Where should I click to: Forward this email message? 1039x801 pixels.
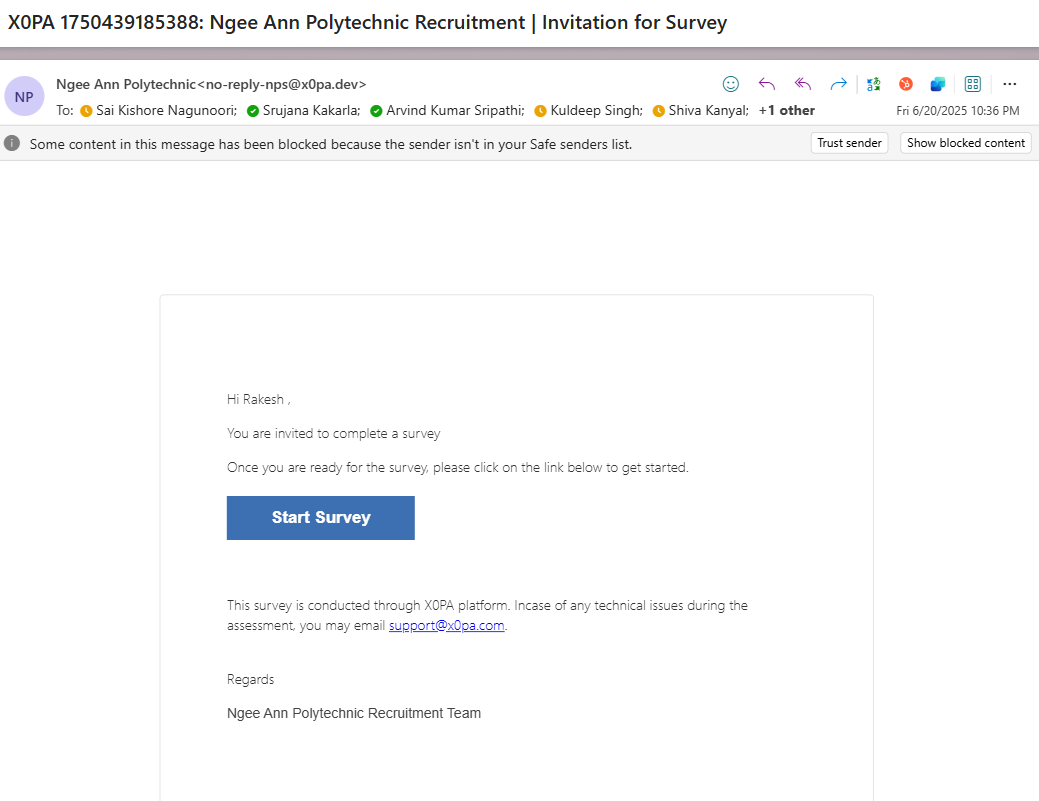(x=838, y=84)
